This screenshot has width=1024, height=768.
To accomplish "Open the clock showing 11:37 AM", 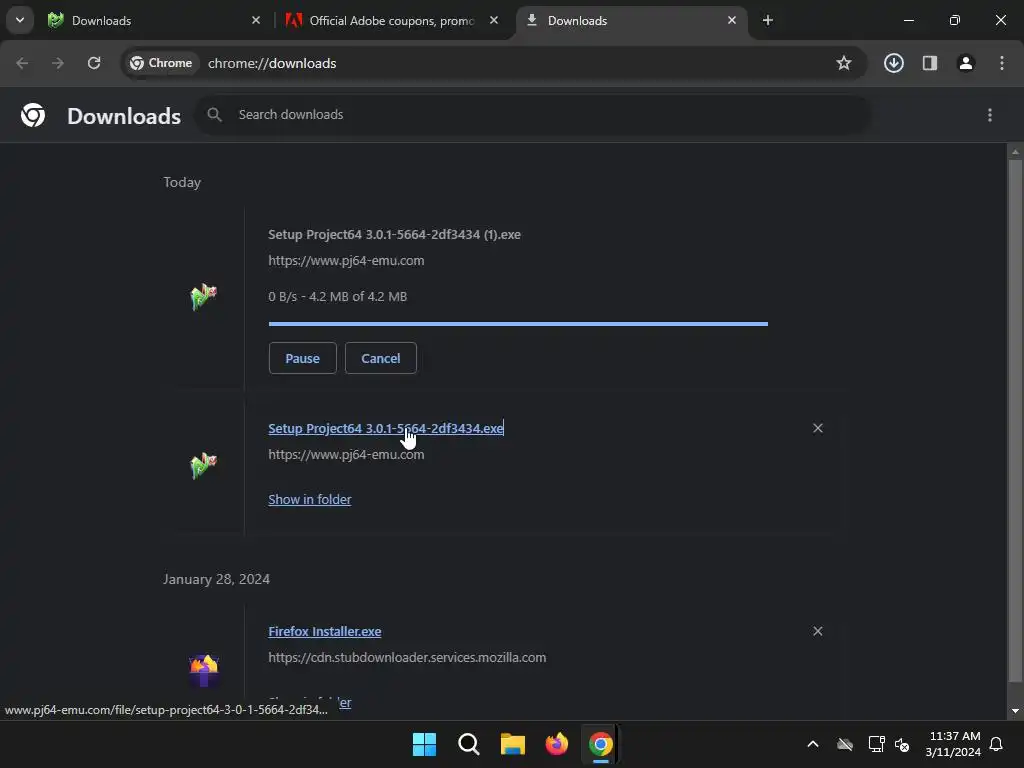I will (x=953, y=744).
